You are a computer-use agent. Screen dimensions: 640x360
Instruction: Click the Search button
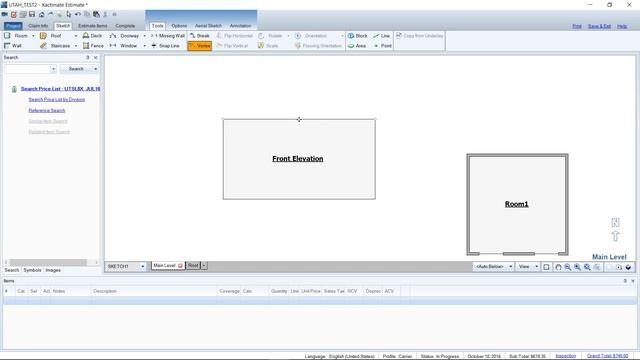(76, 69)
